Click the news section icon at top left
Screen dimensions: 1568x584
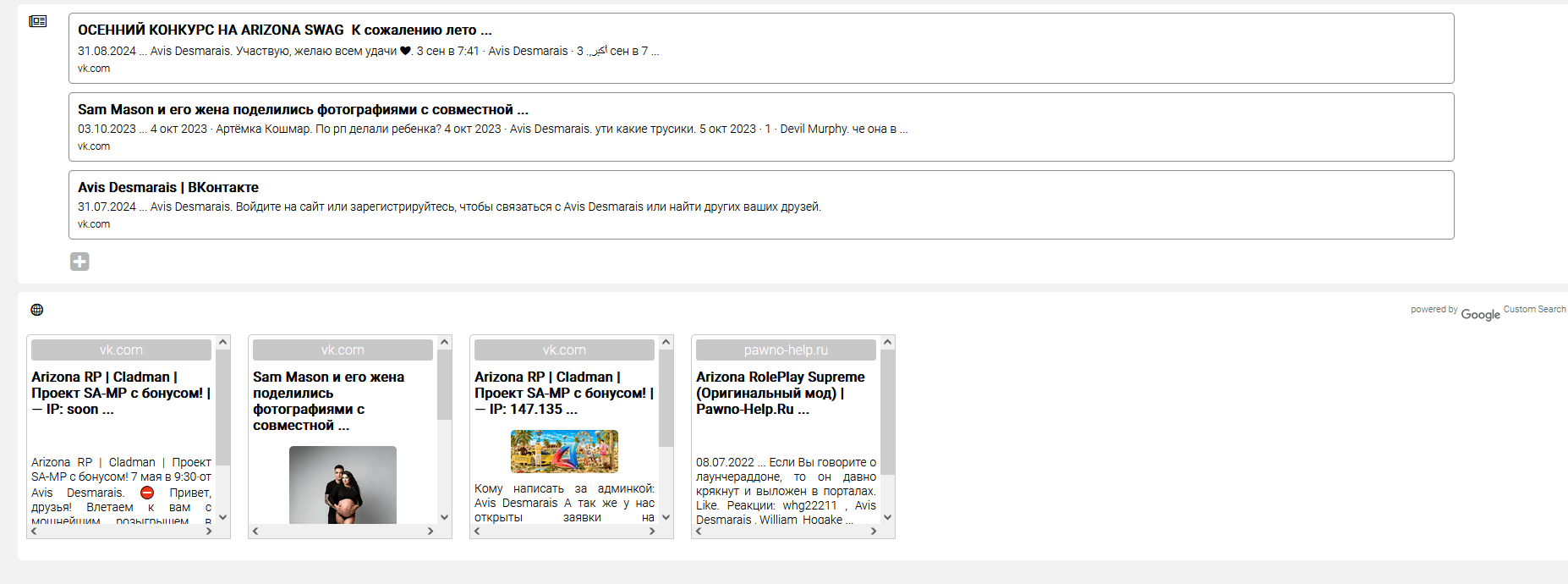pos(38,21)
